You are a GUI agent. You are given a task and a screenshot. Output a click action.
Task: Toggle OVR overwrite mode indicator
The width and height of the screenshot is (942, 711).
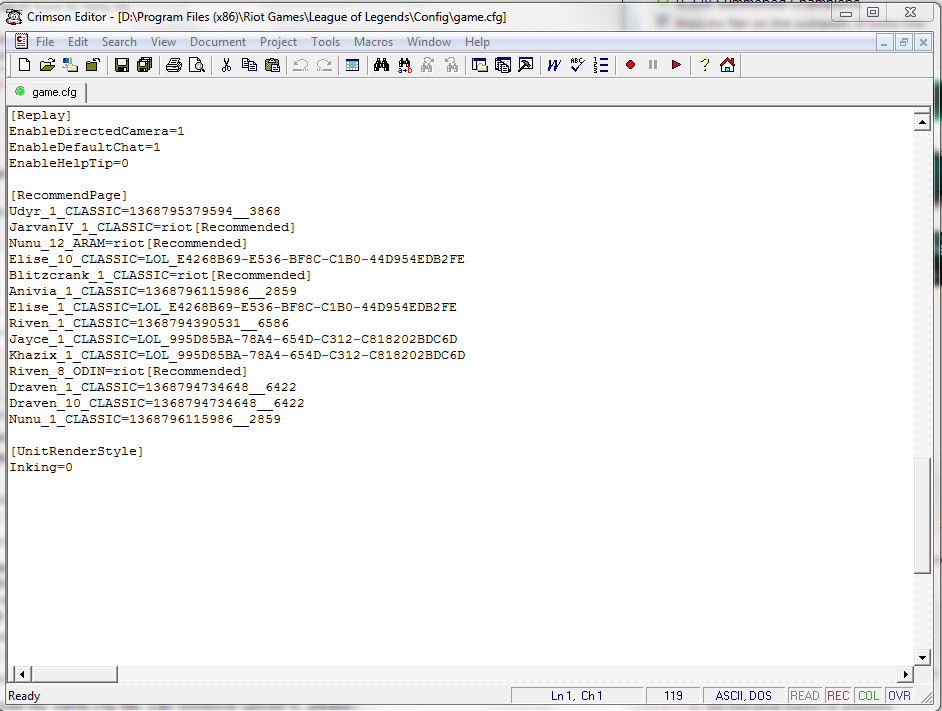point(899,696)
